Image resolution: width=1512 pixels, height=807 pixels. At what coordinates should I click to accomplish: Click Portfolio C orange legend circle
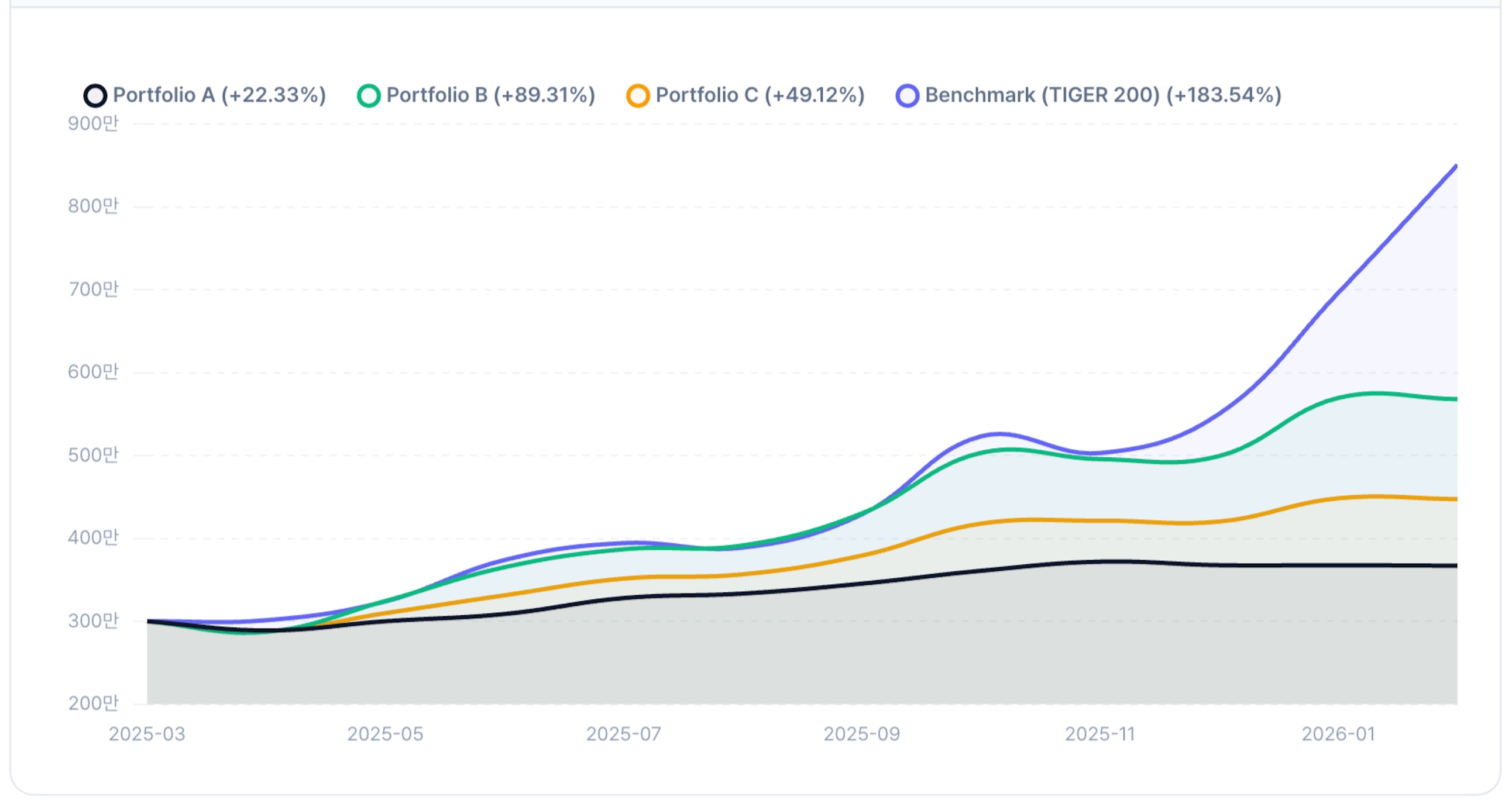(638, 95)
